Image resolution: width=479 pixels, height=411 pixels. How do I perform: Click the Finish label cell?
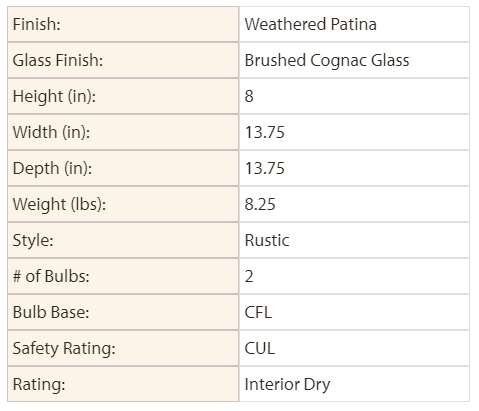pyautogui.click(x=123, y=24)
